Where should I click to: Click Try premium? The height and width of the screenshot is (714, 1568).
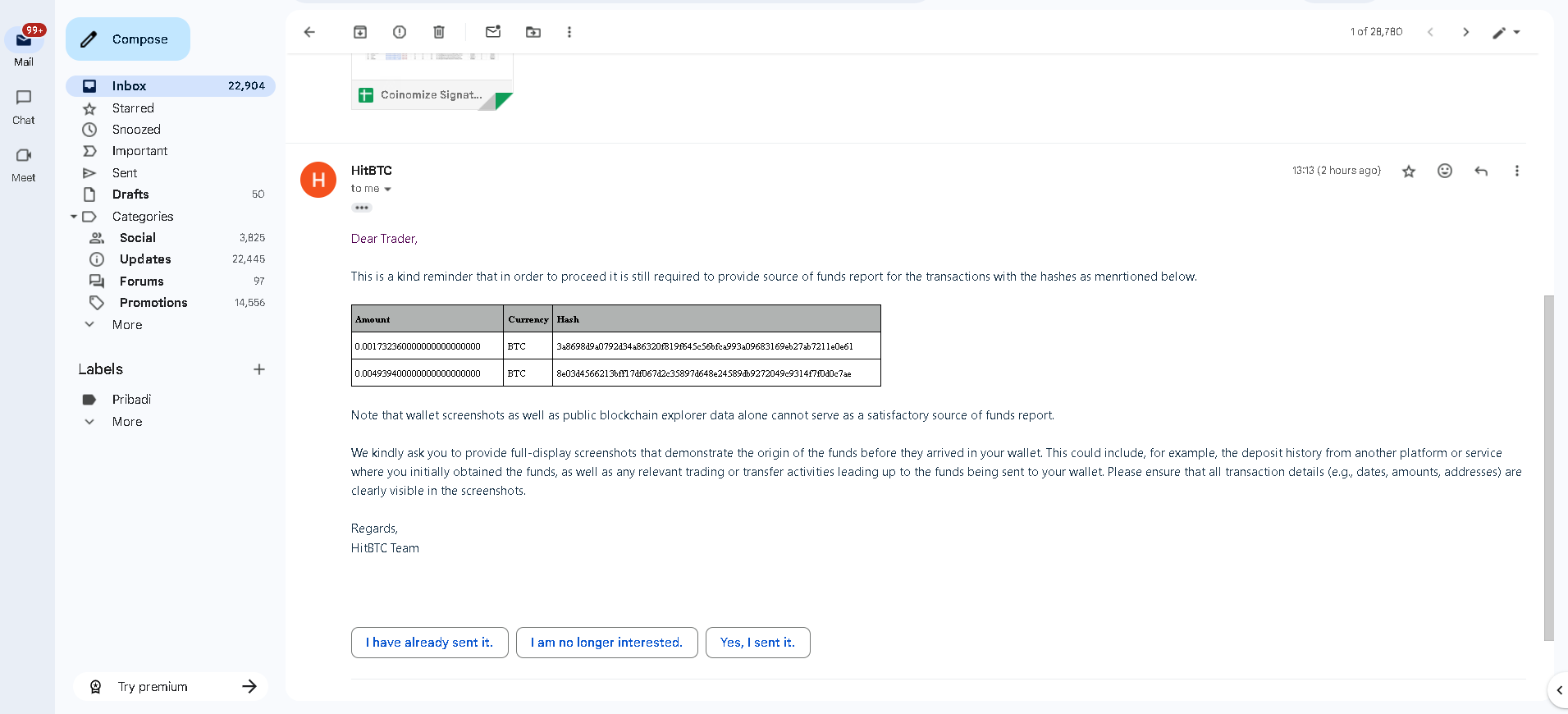point(171,687)
